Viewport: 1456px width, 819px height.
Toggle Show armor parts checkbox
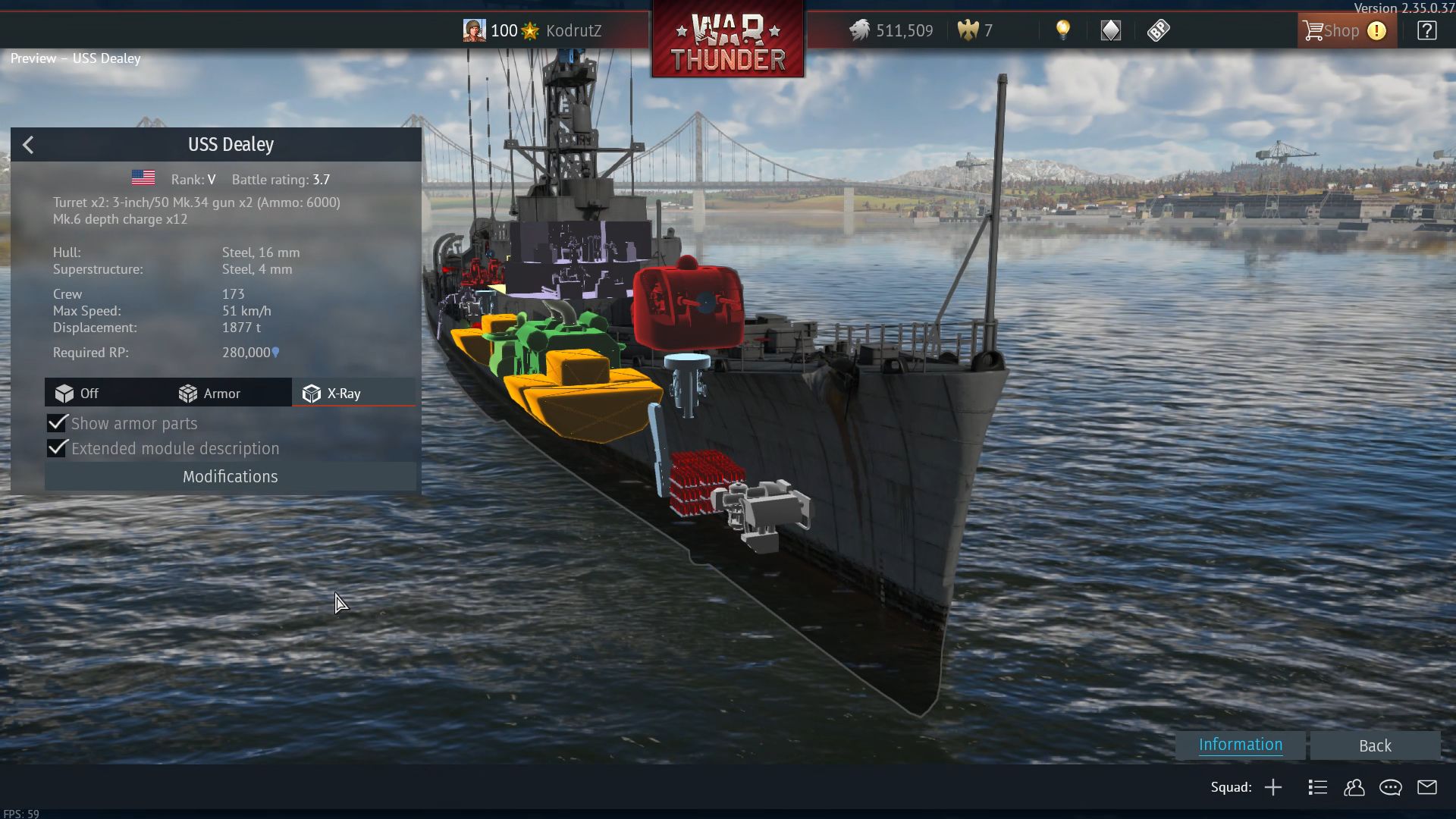pos(57,423)
